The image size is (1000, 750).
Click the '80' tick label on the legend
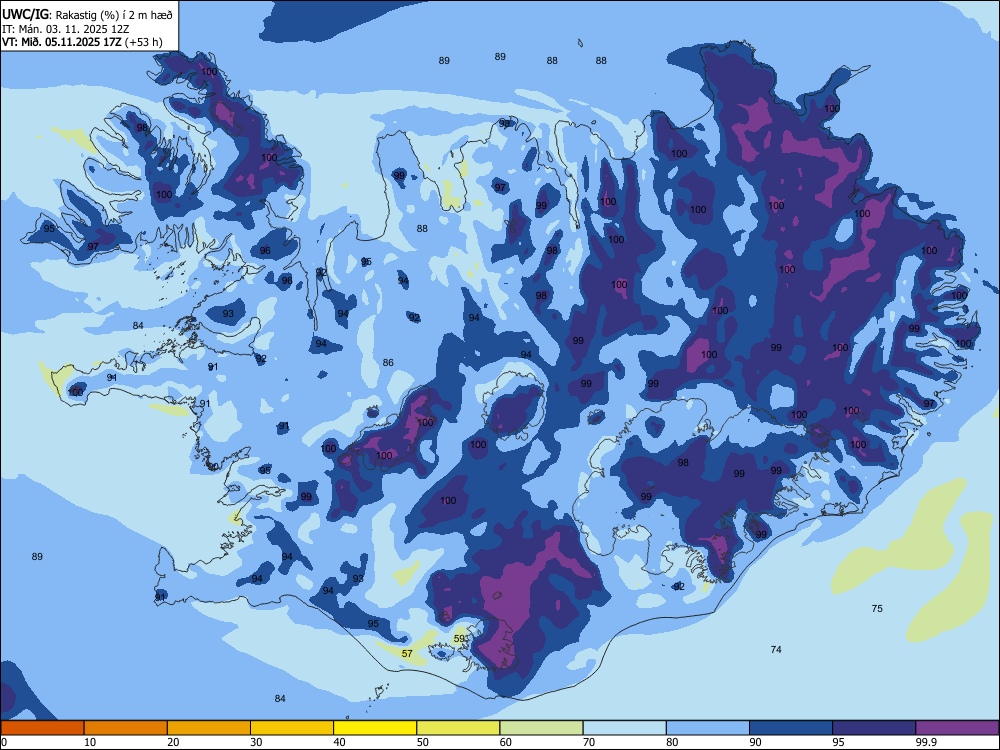(x=672, y=742)
